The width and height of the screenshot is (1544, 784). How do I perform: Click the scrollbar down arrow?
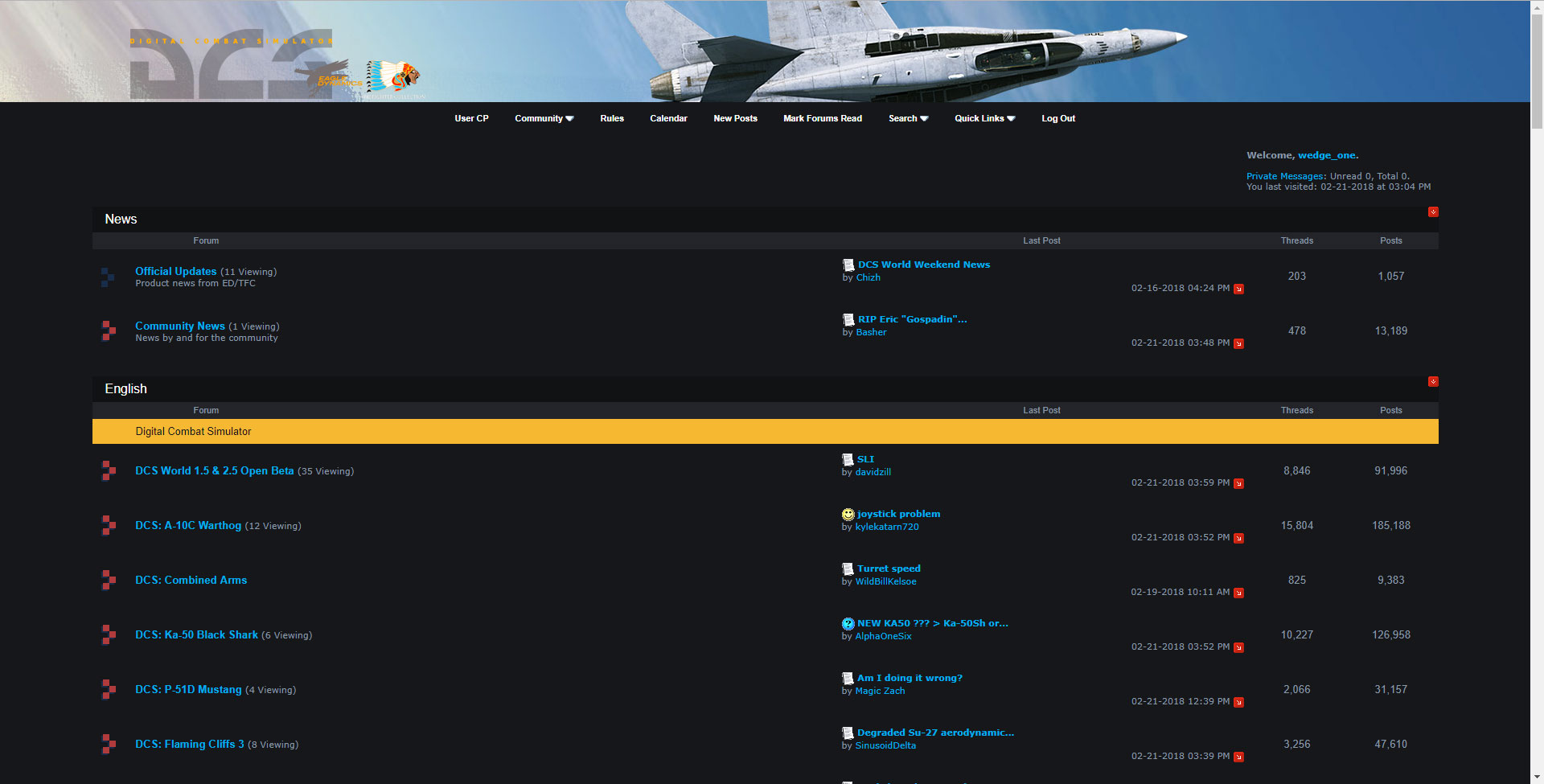pos(1537,778)
